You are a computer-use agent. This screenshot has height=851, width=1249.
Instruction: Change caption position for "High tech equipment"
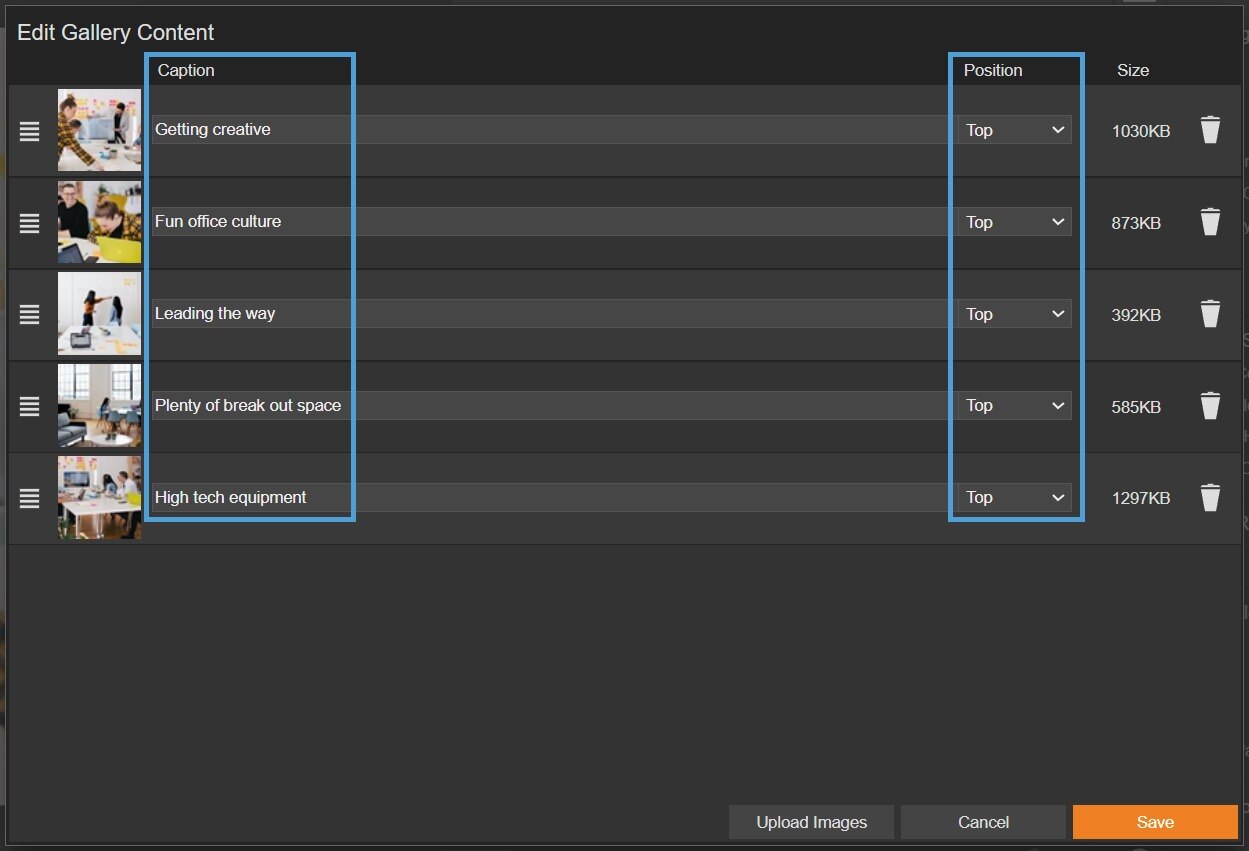pyautogui.click(x=1014, y=498)
